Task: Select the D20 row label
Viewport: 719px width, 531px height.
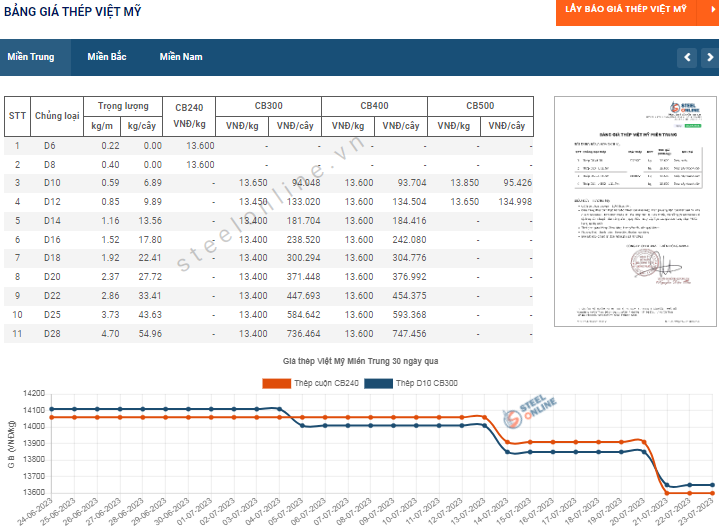Action: [x=52, y=277]
